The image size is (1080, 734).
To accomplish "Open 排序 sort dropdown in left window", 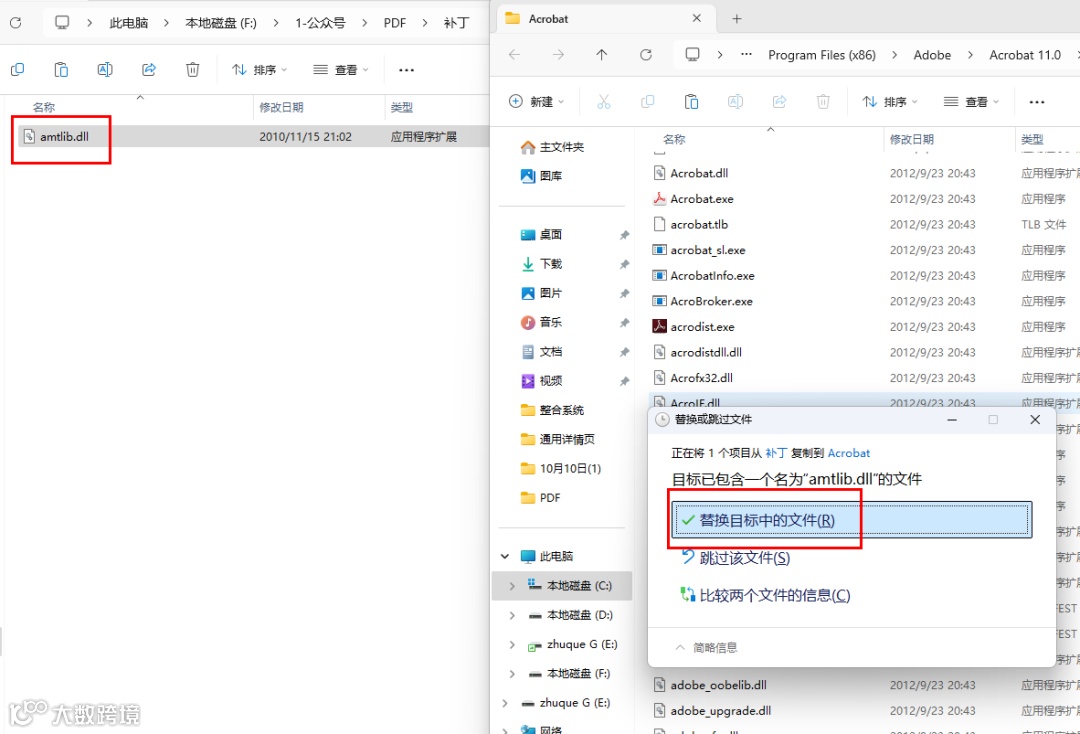I will [259, 70].
